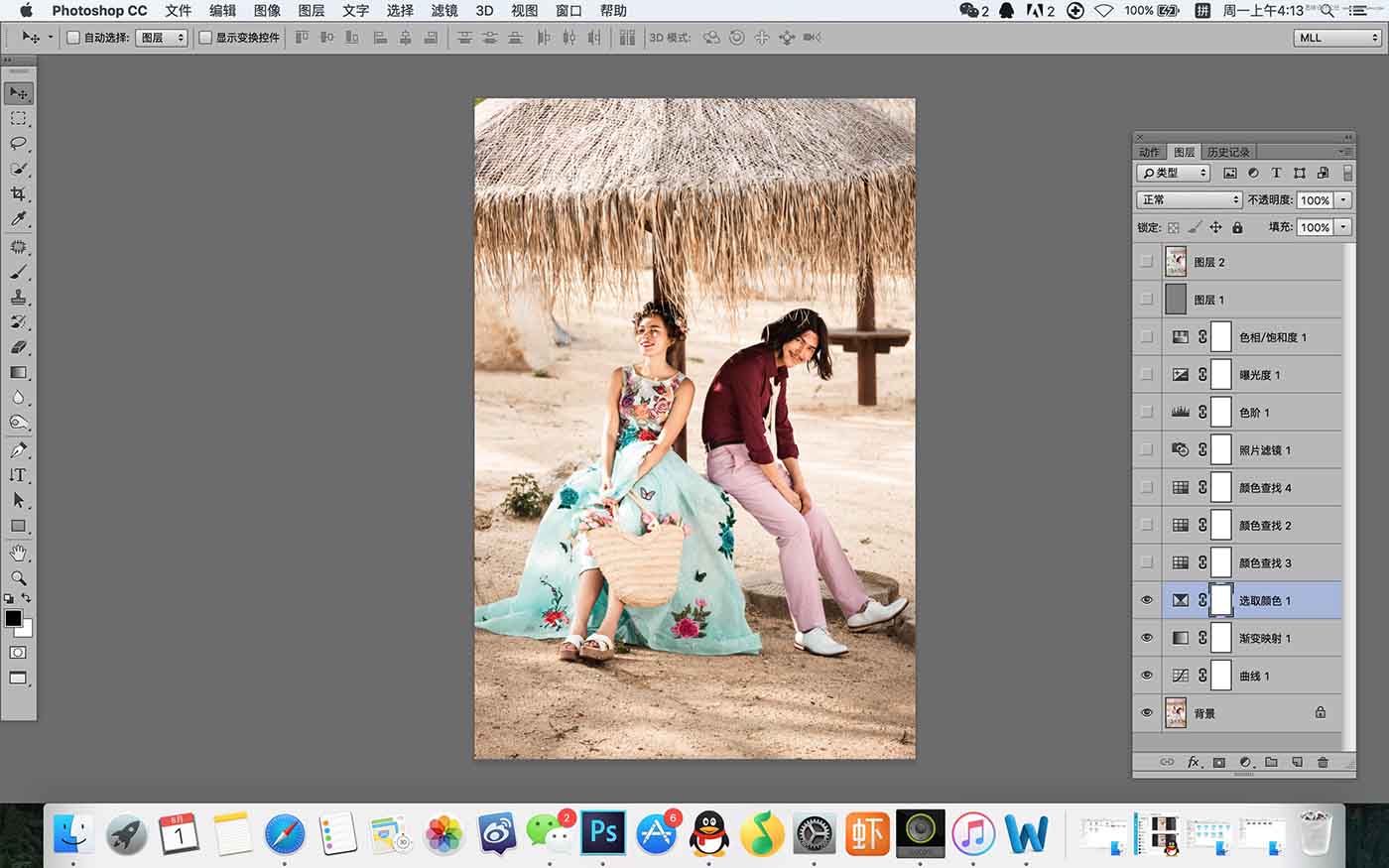The image size is (1389, 868).
Task: Choose the Clone Stamp tool
Action: (19, 297)
